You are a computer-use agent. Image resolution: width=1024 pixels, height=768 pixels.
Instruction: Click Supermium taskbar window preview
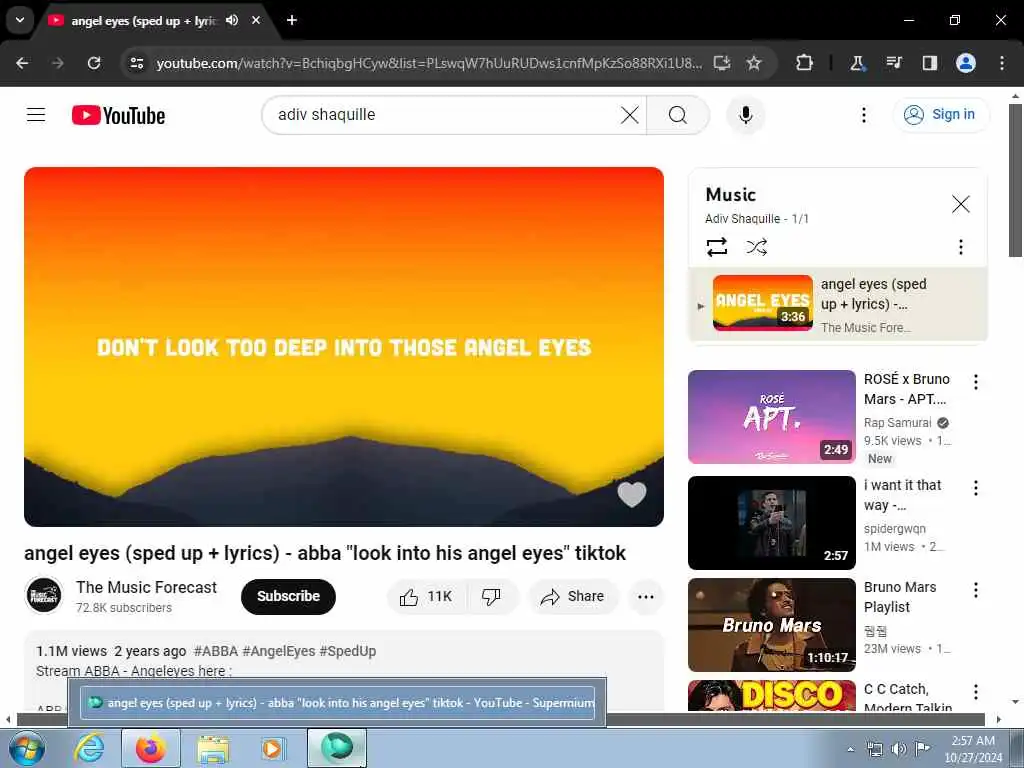click(x=337, y=703)
